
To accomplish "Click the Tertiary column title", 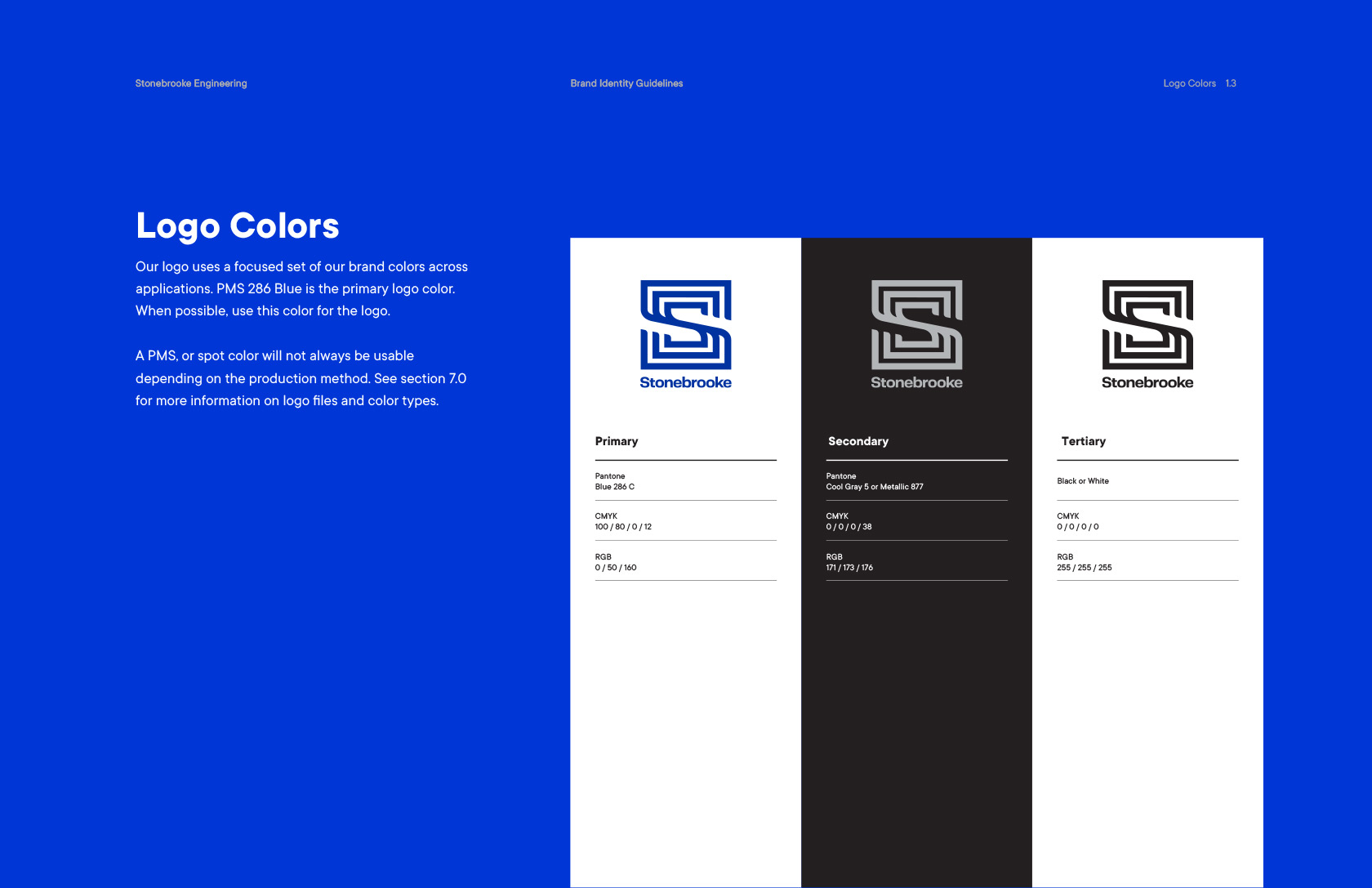I will pos(1084,441).
